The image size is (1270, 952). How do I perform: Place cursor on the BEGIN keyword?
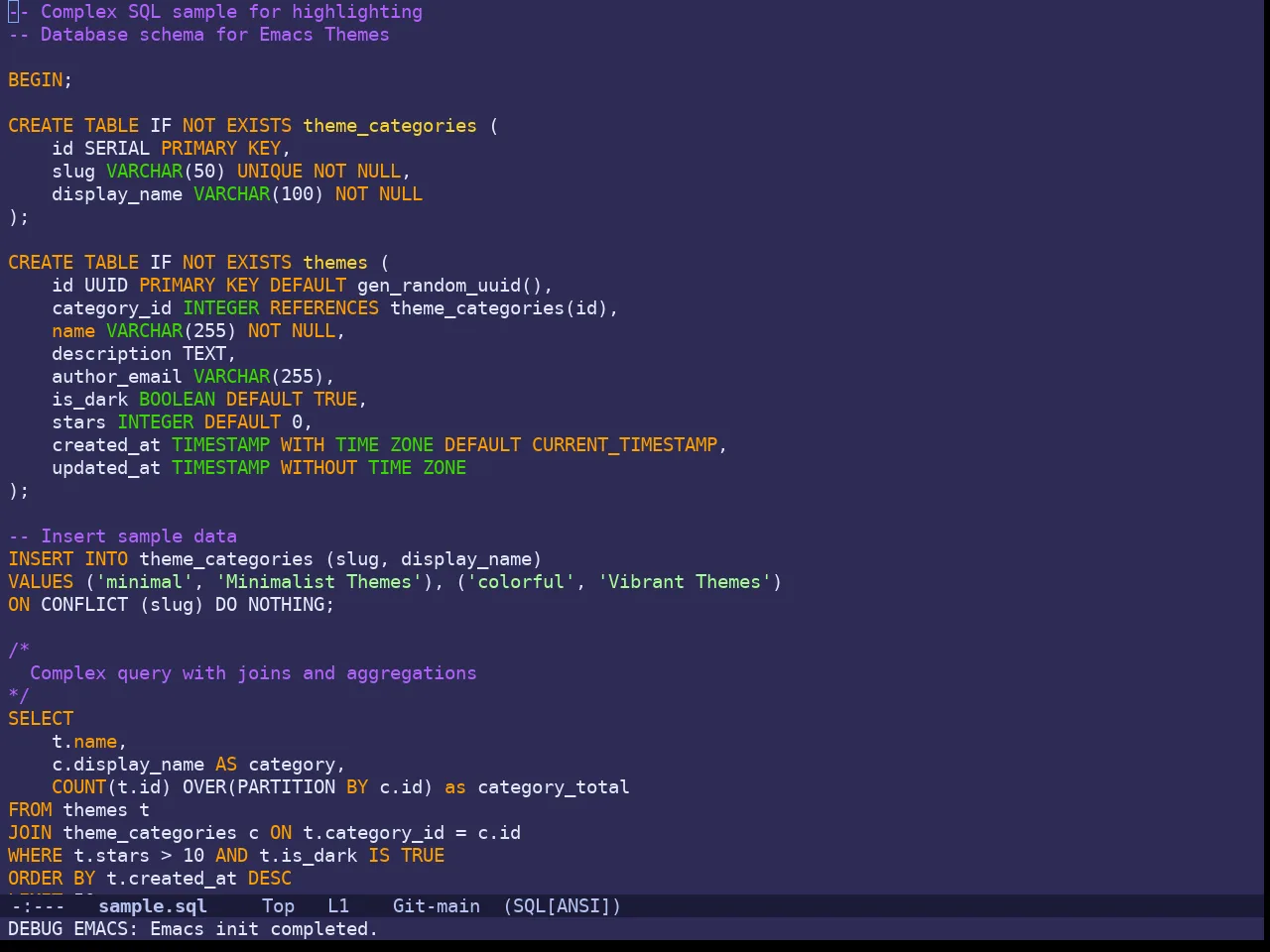tap(36, 80)
